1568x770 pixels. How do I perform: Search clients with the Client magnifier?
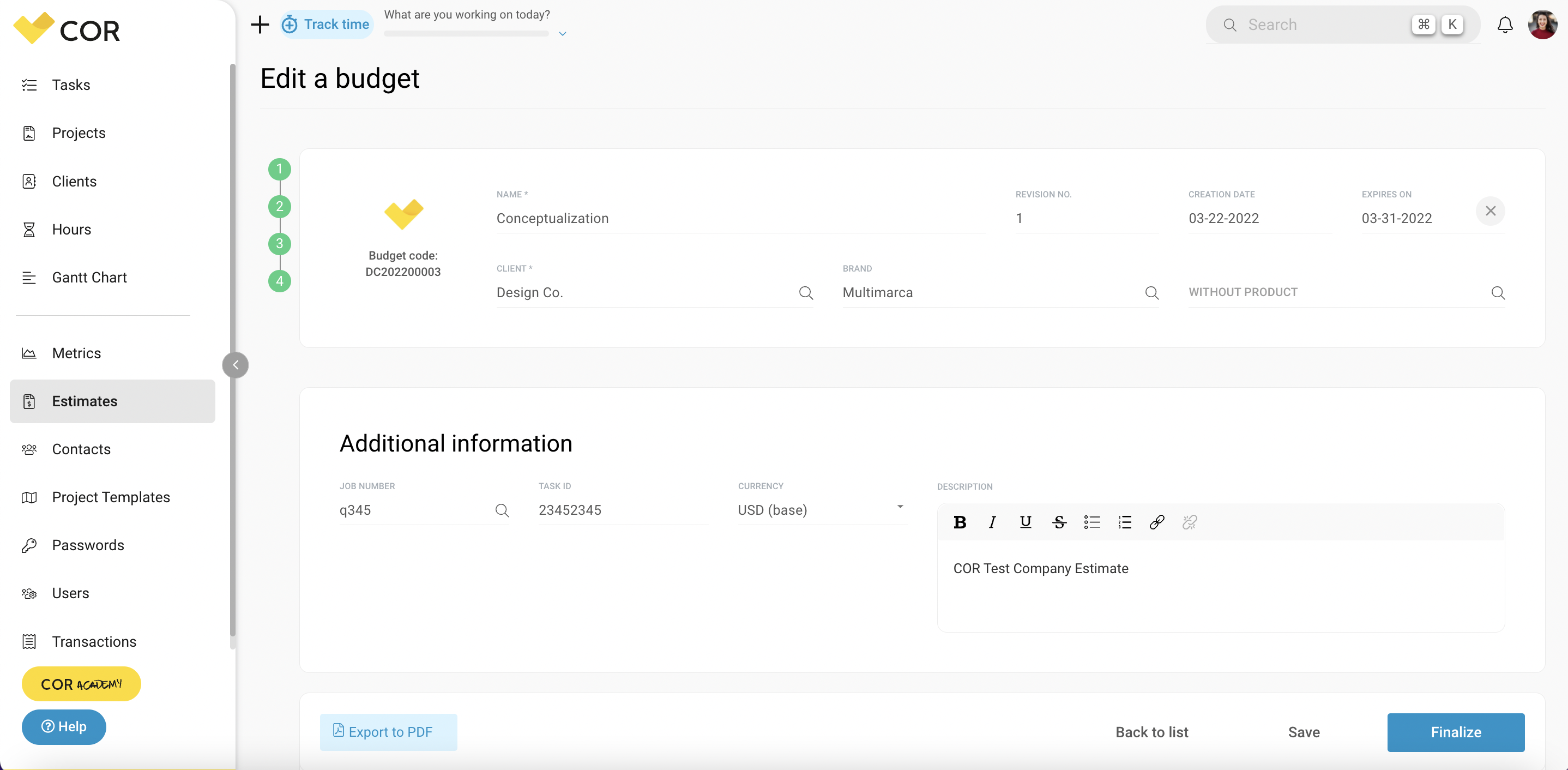coord(805,293)
